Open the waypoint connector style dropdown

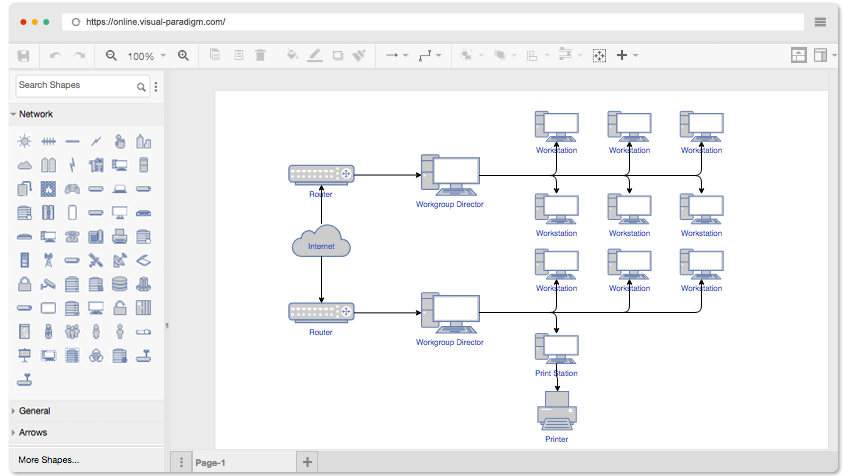click(x=430, y=55)
